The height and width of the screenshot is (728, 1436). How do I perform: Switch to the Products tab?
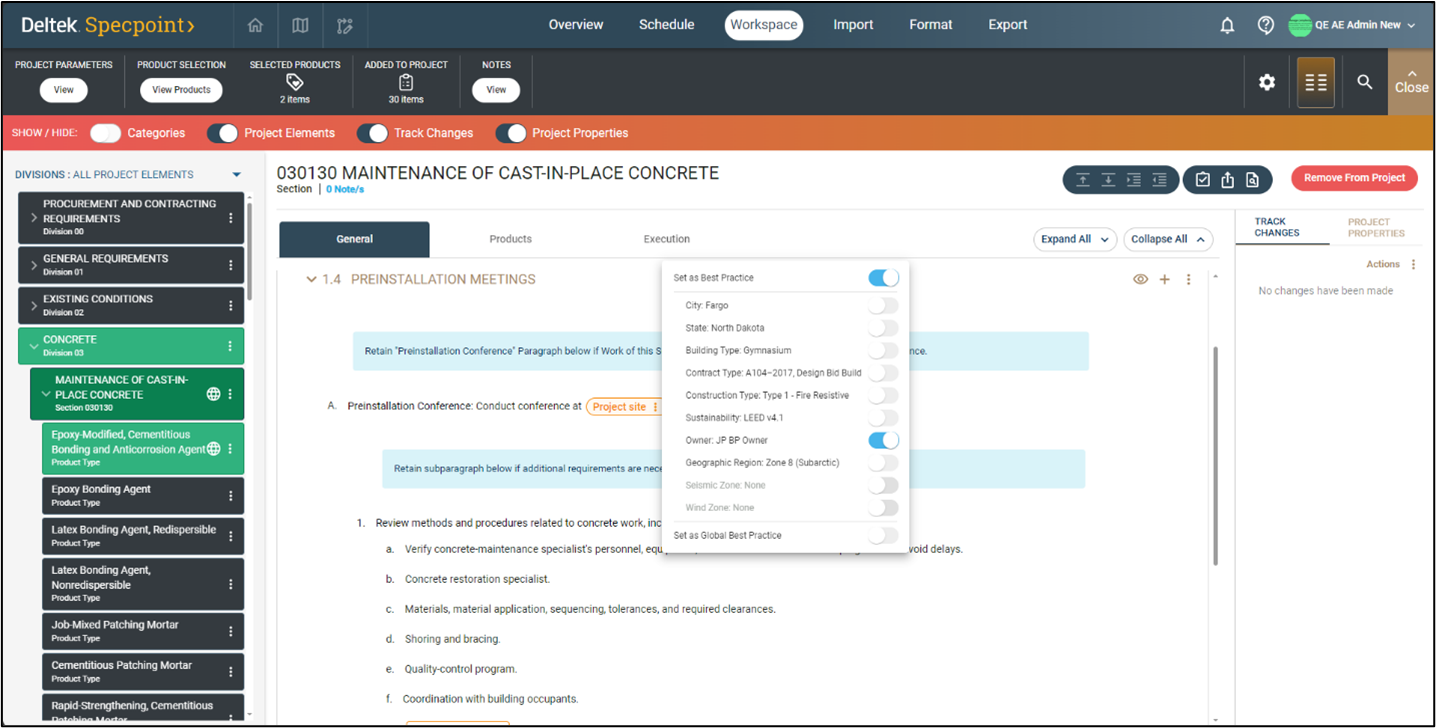click(x=510, y=239)
